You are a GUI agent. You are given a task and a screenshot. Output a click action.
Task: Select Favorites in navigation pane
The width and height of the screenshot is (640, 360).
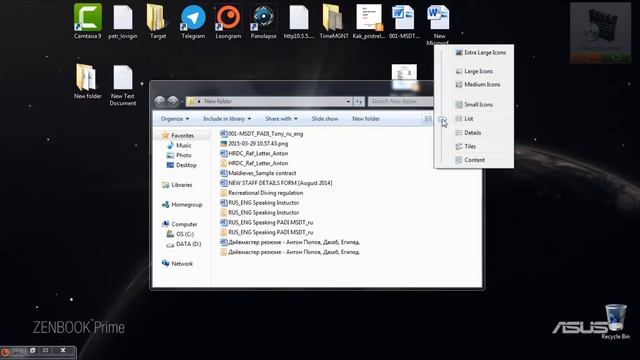tap(178, 136)
